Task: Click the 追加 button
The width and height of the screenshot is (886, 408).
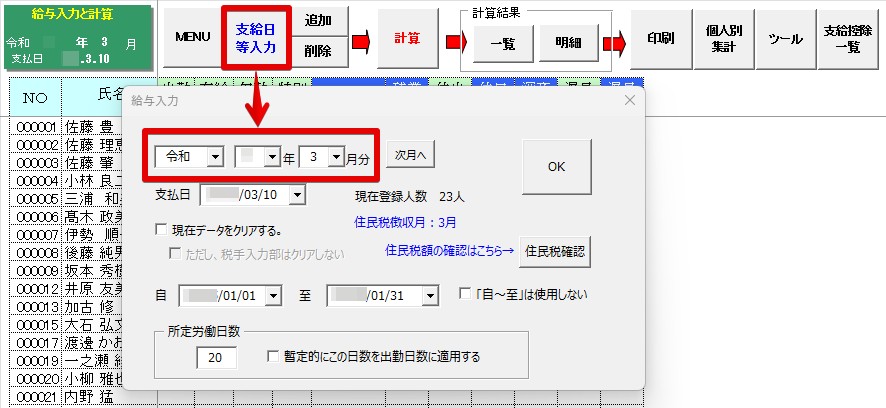Action: [319, 21]
